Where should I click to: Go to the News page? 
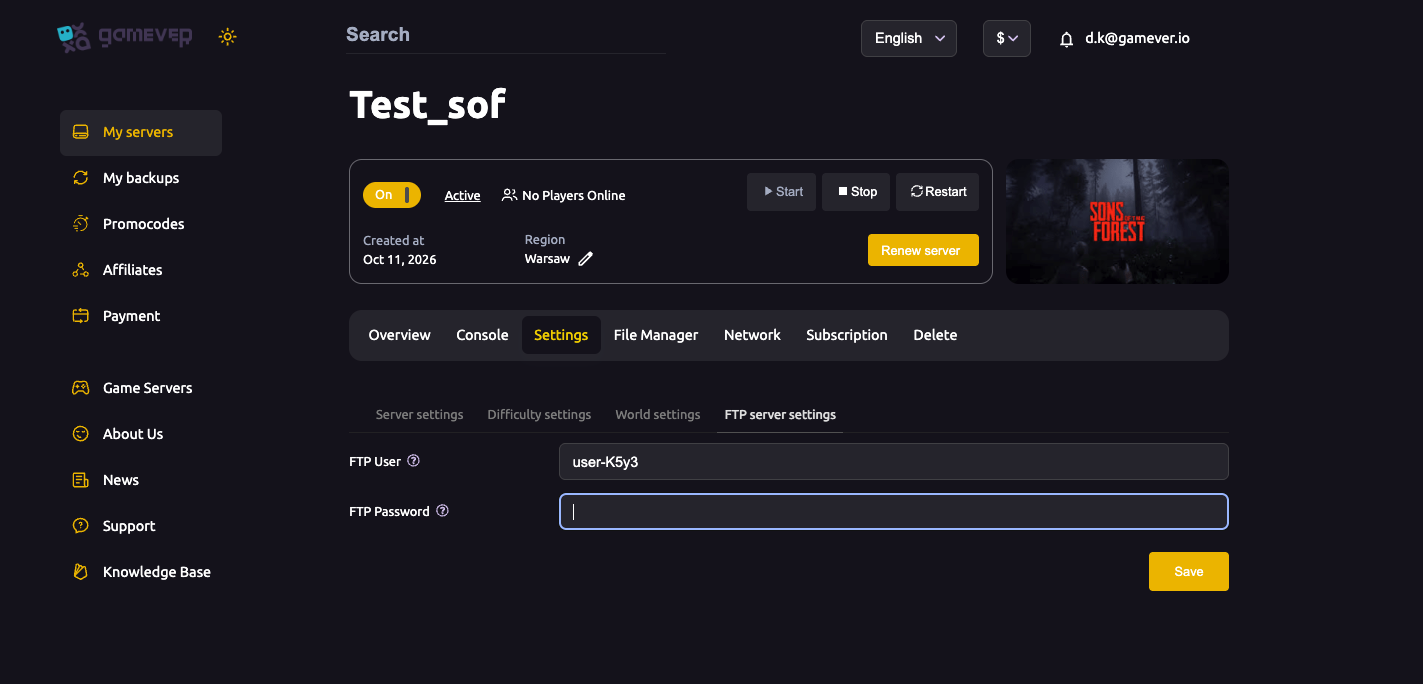tap(121, 480)
